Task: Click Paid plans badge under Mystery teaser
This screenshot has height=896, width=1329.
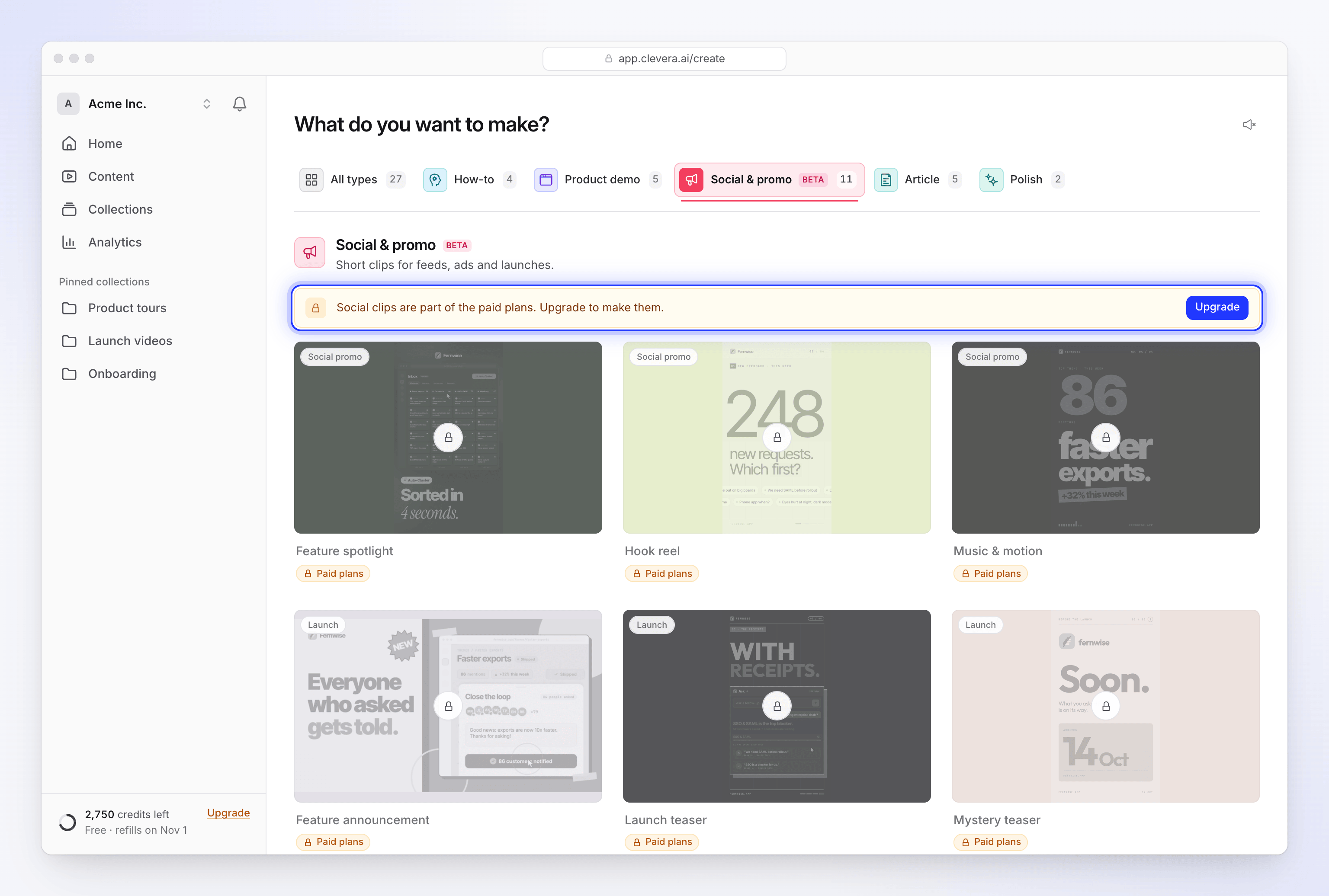Action: 991,842
